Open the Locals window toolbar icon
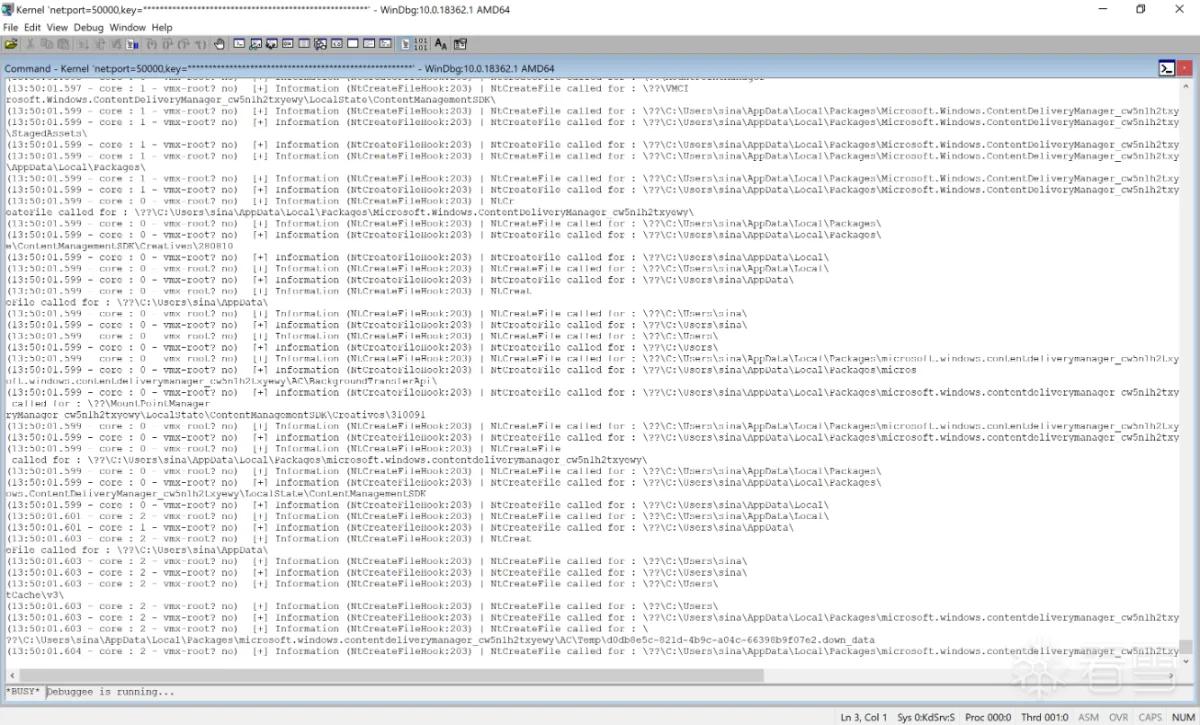Viewport: 1200px width, 725px height. tap(272, 44)
